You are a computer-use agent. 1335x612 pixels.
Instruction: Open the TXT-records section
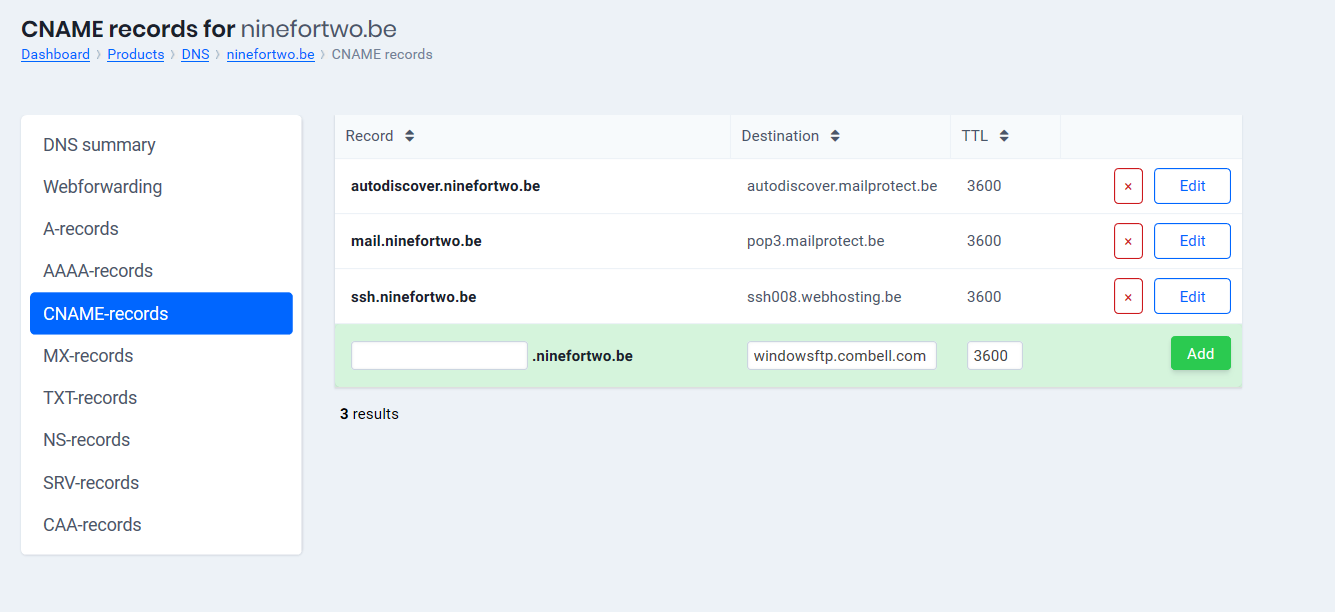pos(90,398)
